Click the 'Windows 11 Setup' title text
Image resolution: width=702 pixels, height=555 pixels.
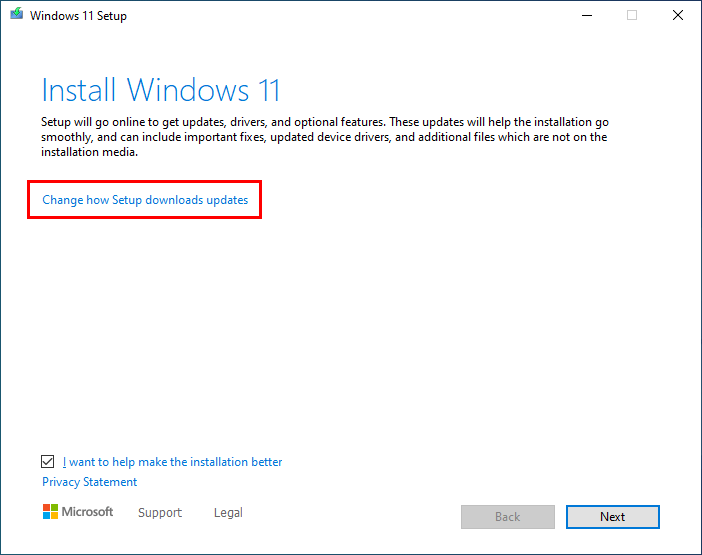(x=78, y=16)
